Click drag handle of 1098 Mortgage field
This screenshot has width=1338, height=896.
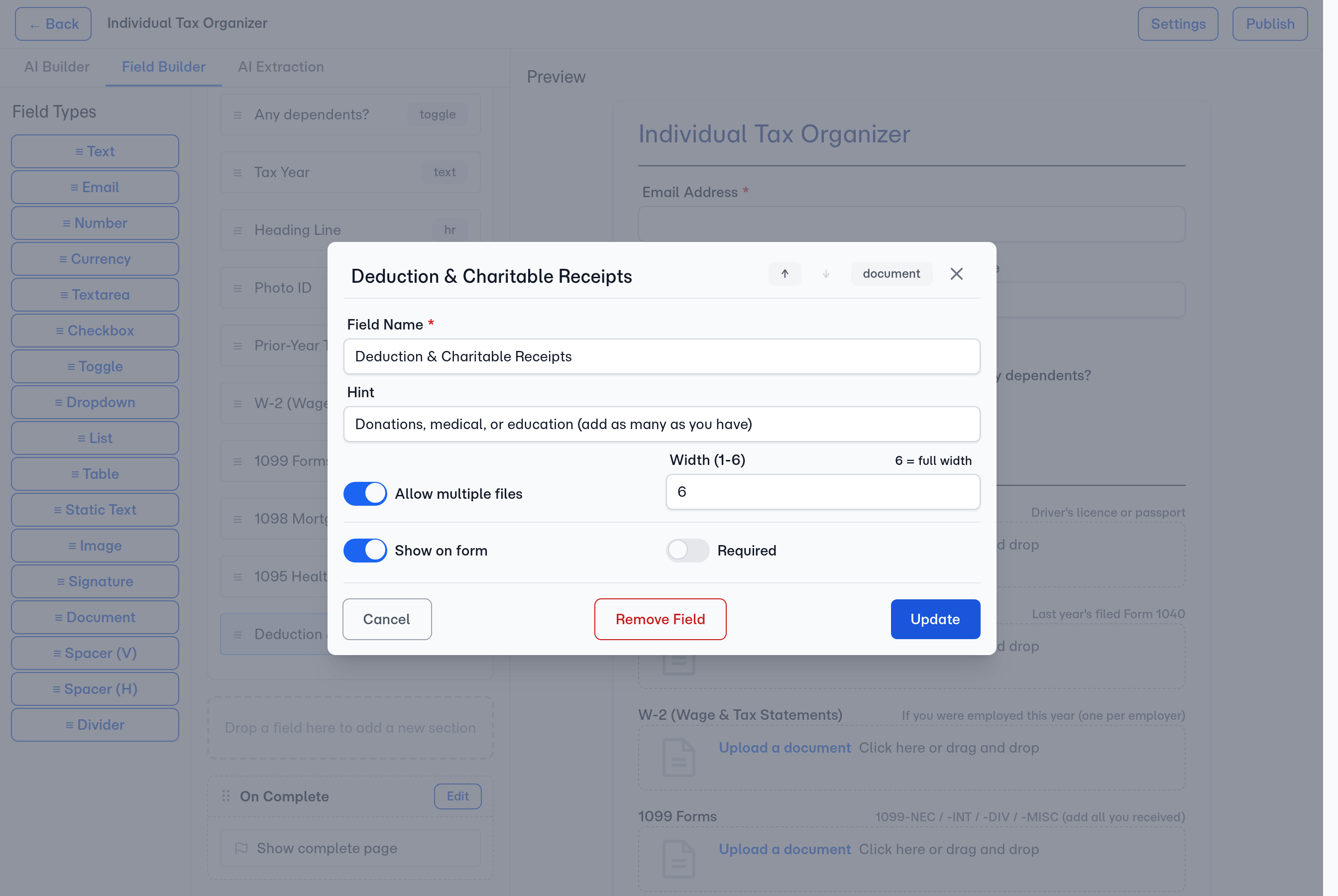click(x=237, y=519)
